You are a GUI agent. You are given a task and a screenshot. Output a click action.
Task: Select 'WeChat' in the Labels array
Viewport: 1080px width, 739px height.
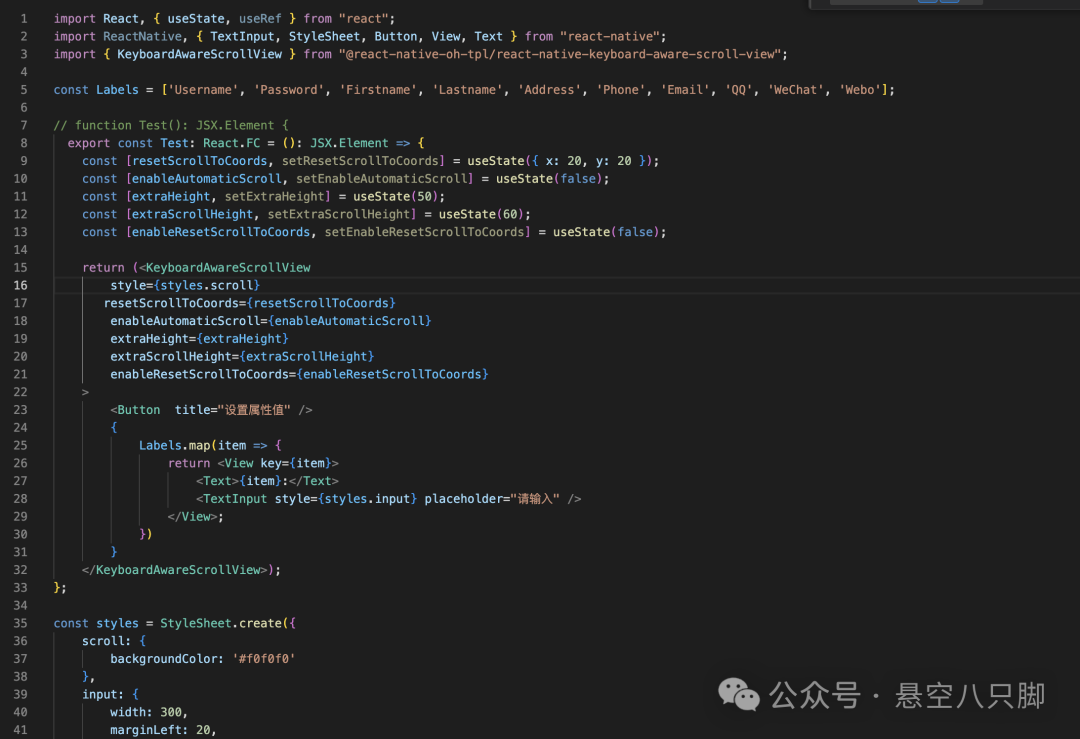click(796, 90)
